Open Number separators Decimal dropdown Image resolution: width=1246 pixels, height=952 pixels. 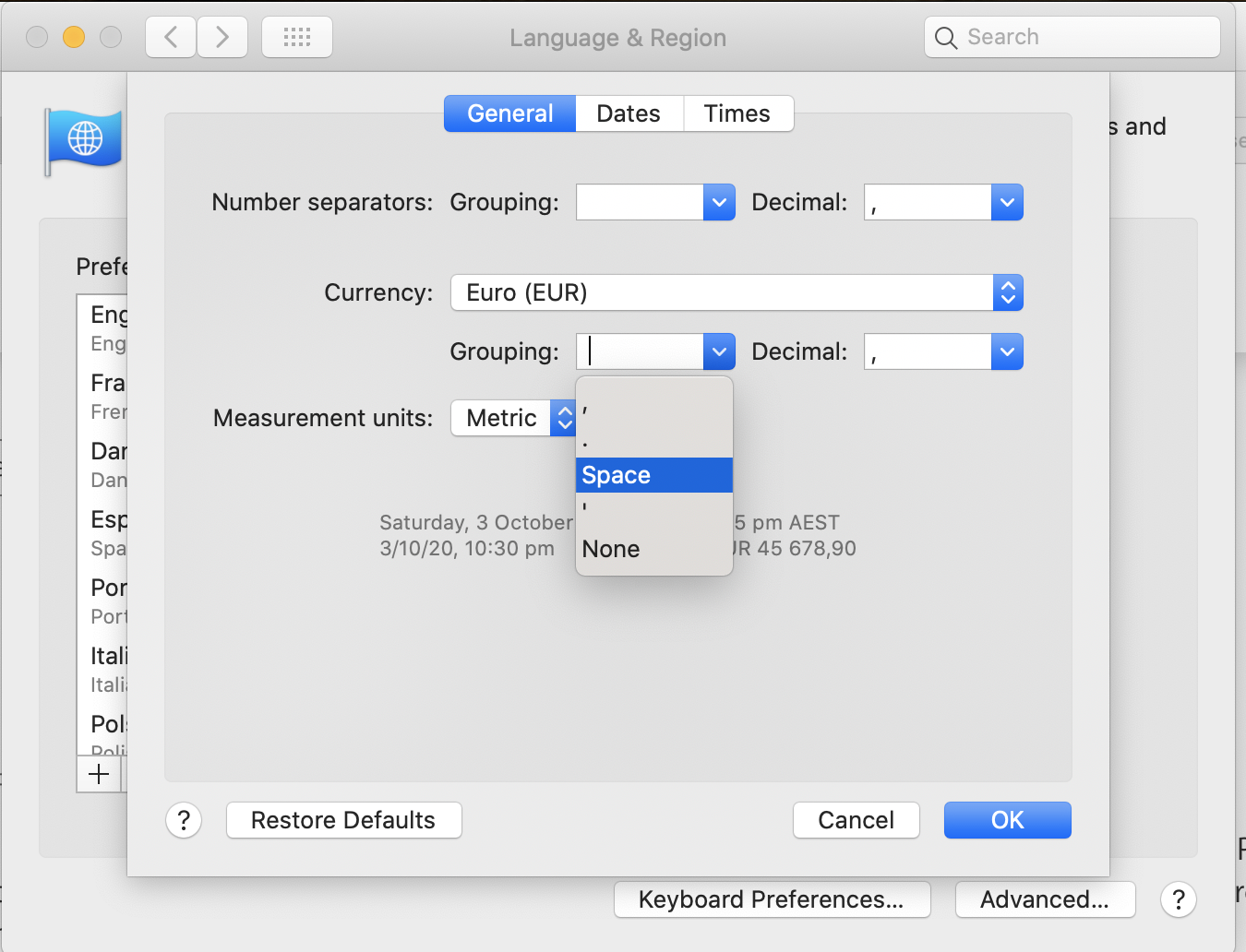[1007, 202]
